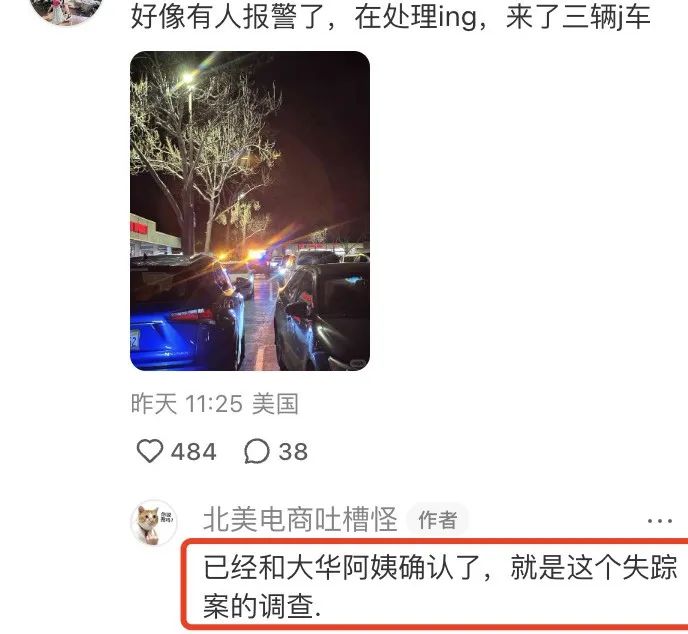Tap the words 来了三辆j车 in the comment
Image resolution: width=688 pixels, height=634 pixels.
578,18
